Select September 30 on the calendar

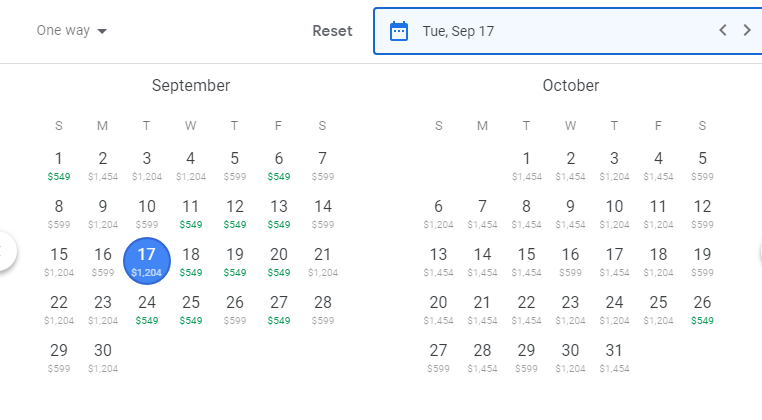(103, 356)
